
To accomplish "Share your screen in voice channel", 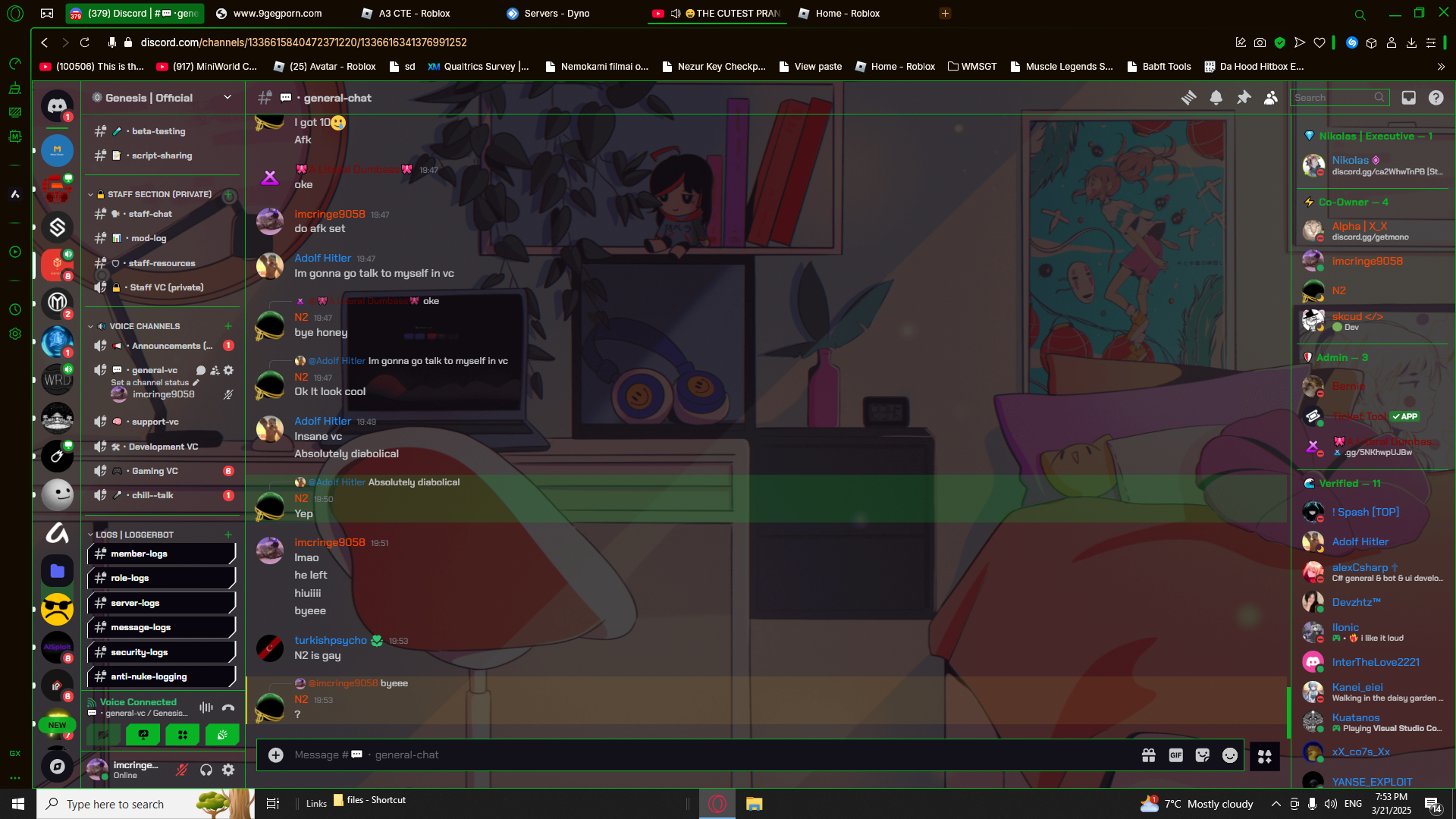I will [x=143, y=734].
